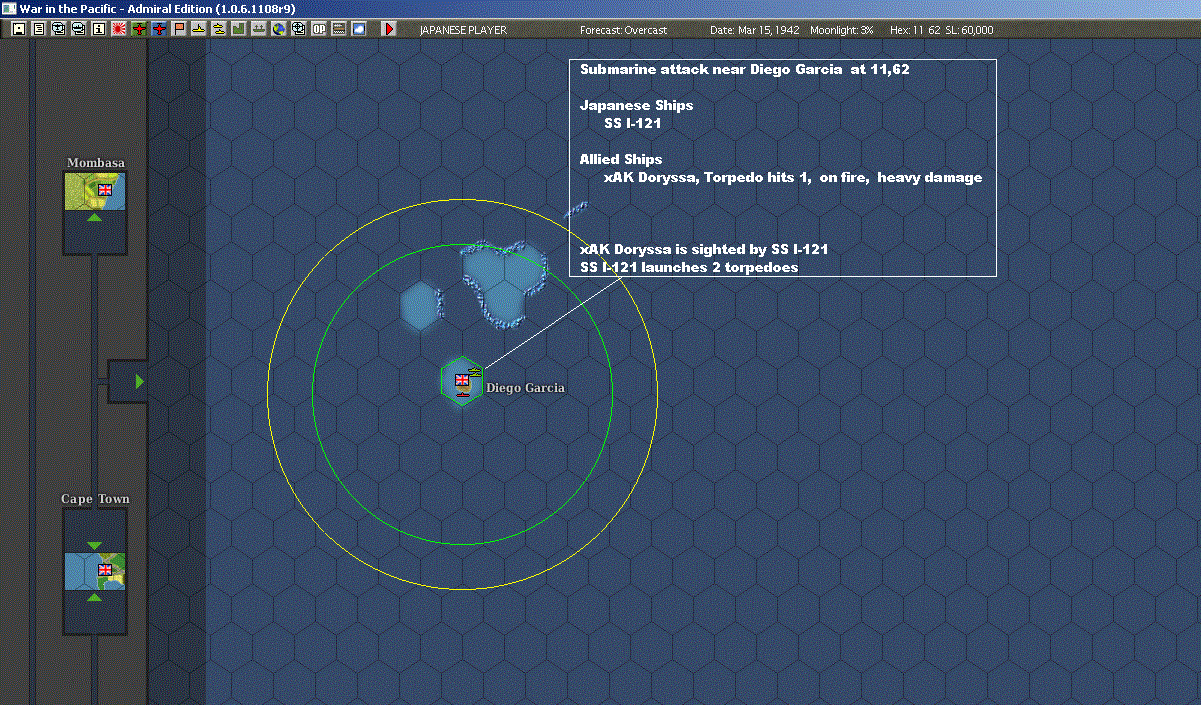Click the 'Hex: 11 62 SL: 60,000' readout

[941, 30]
